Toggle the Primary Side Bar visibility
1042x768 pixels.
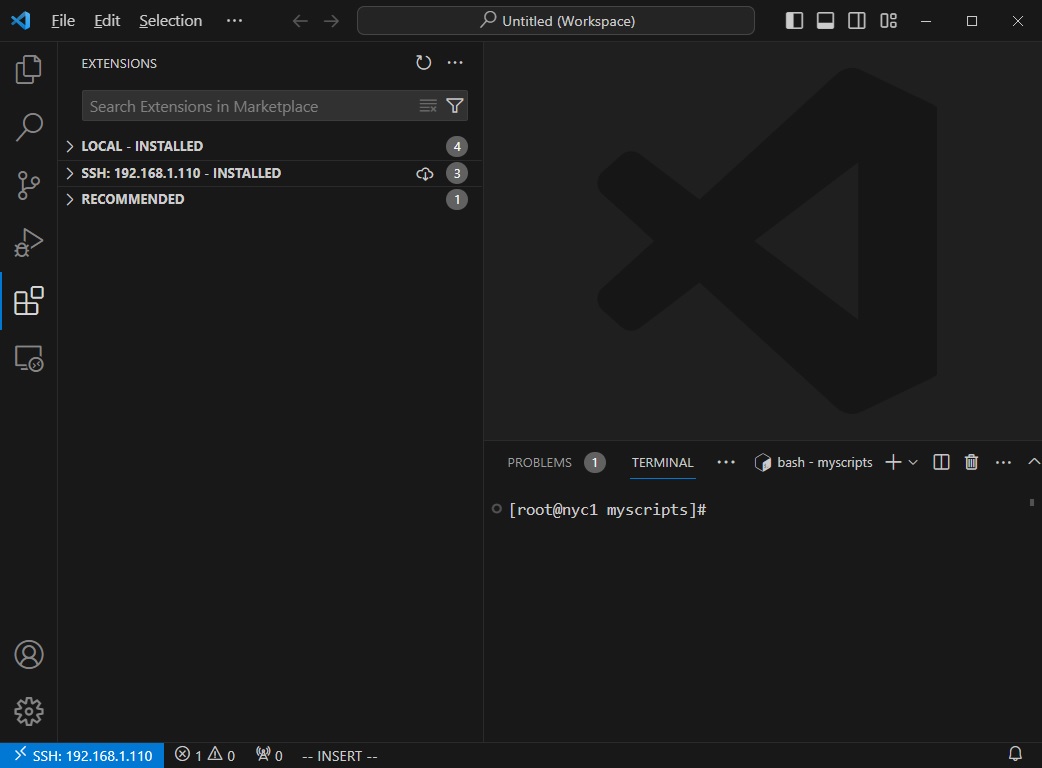(793, 20)
